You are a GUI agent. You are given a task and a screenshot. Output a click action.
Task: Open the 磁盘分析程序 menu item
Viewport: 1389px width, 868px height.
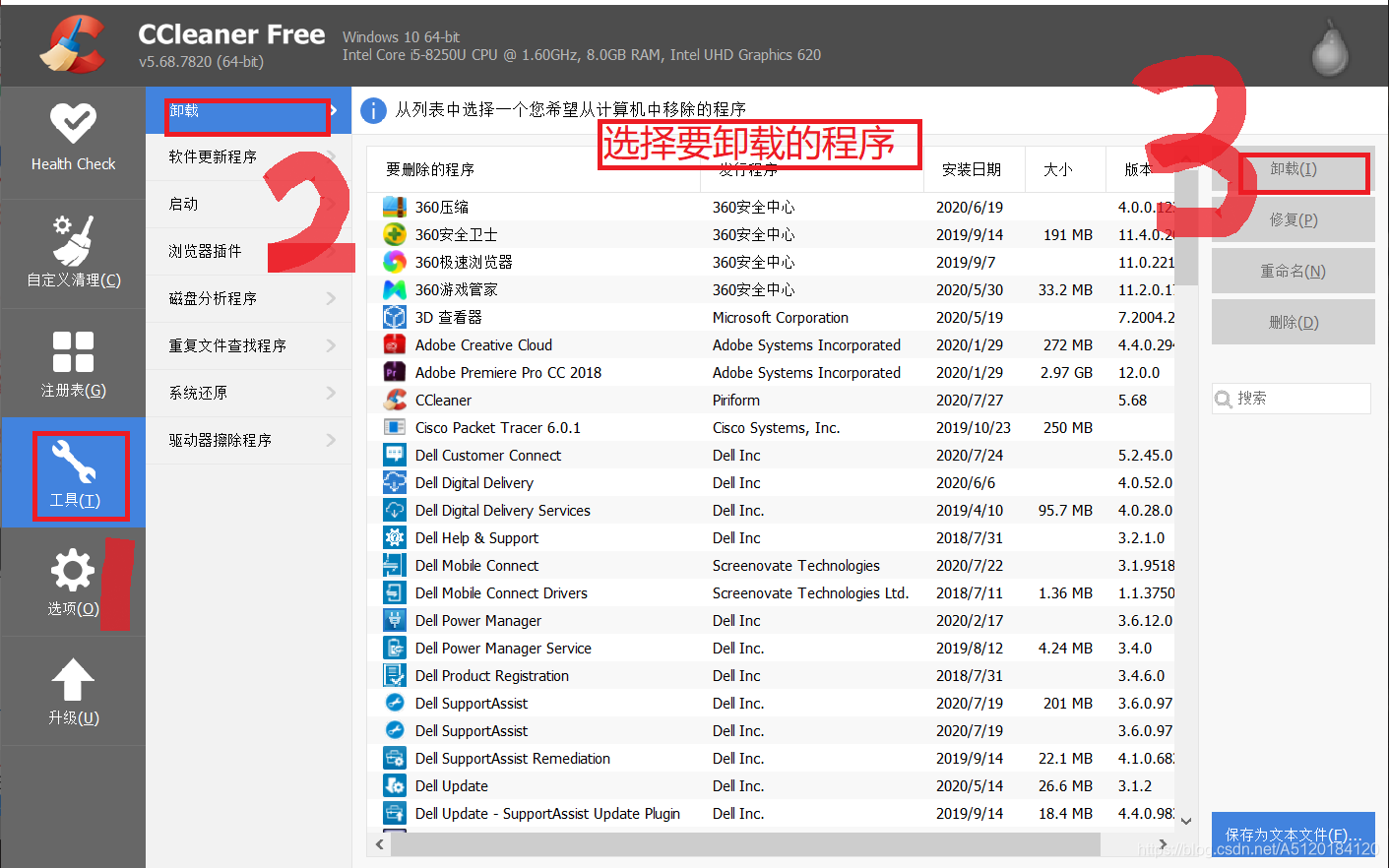(x=248, y=298)
